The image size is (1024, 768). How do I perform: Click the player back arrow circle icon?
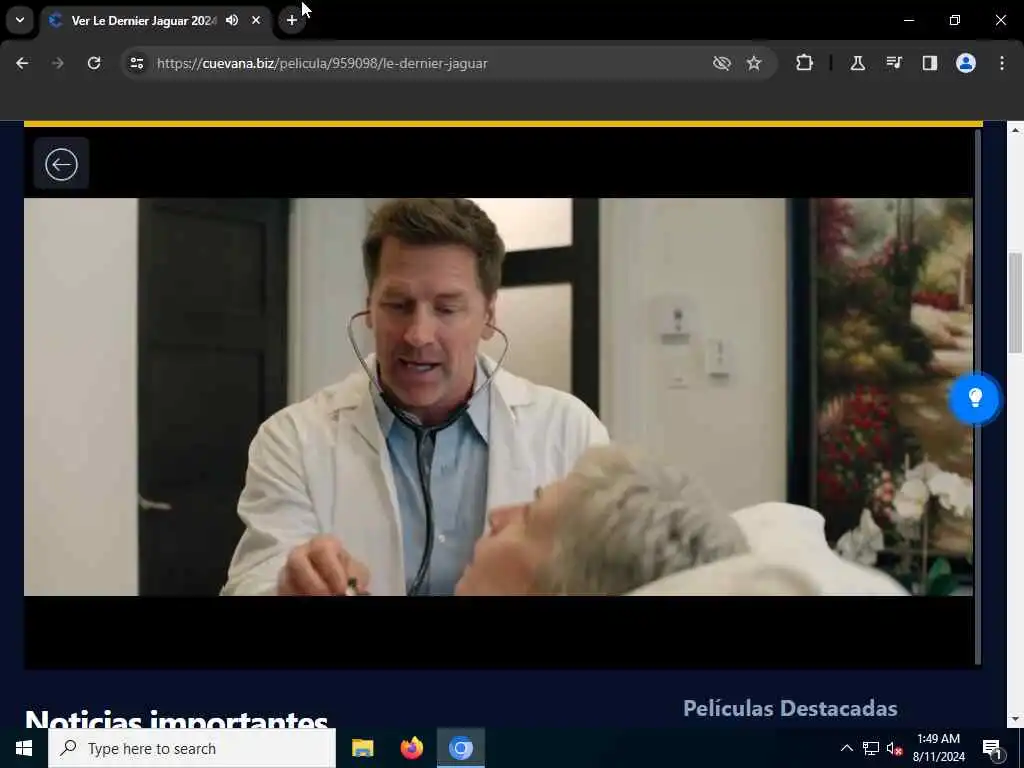(61, 164)
